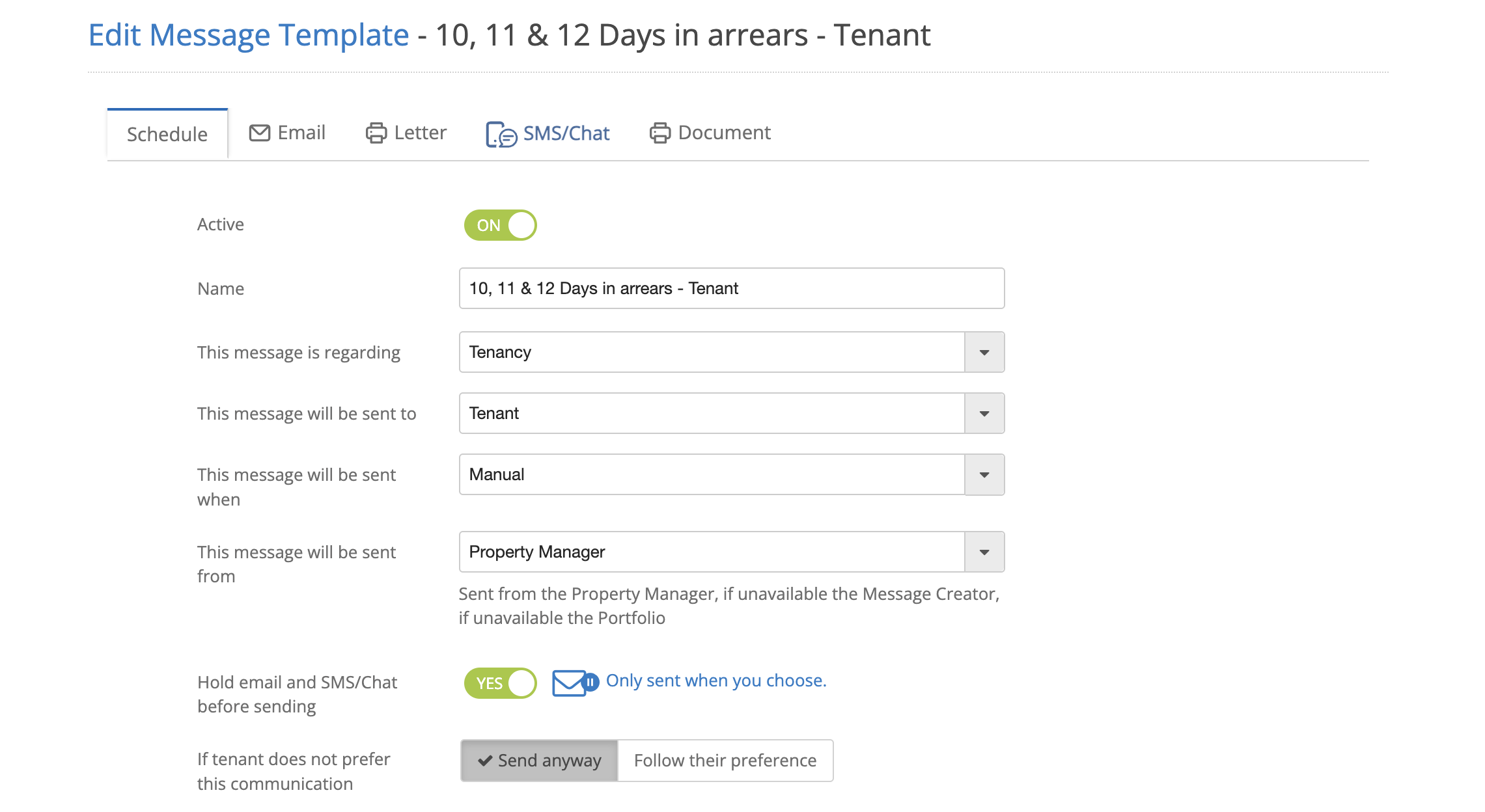Image resolution: width=1485 pixels, height=812 pixels.
Task: Switch to the SMS/Chat tab
Action: pyautogui.click(x=548, y=133)
